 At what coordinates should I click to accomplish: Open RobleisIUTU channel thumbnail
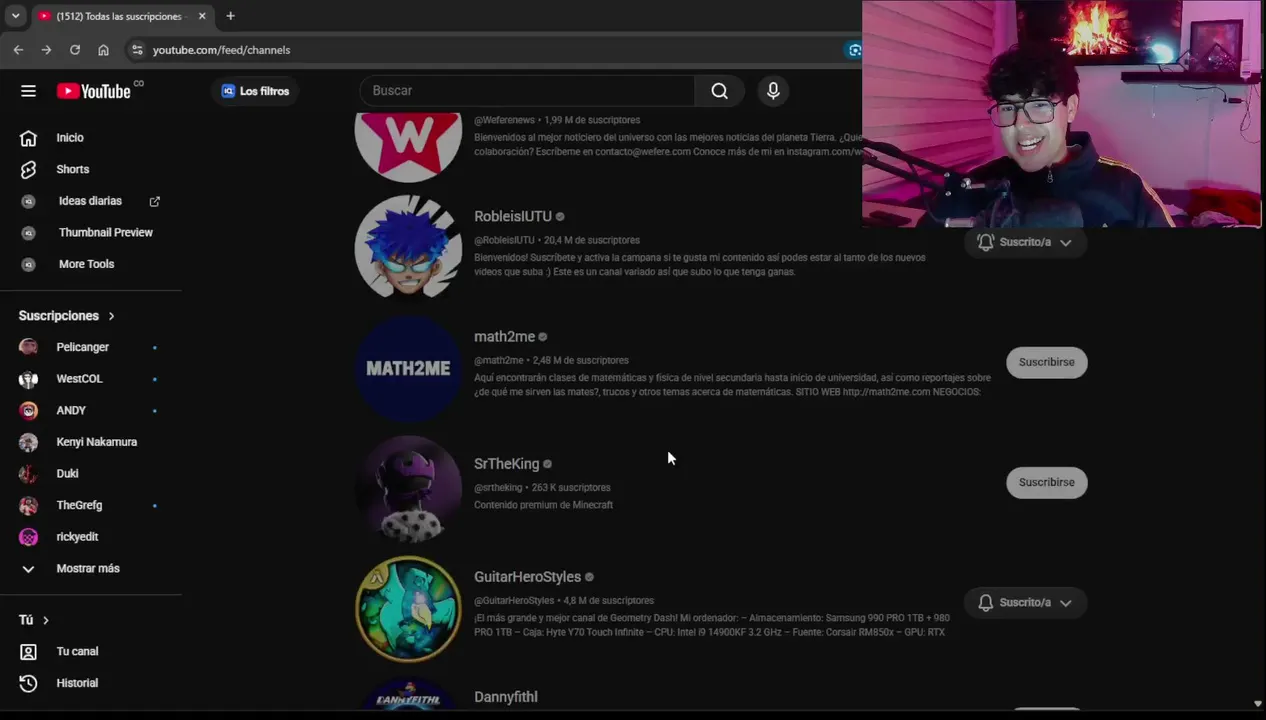pos(408,247)
